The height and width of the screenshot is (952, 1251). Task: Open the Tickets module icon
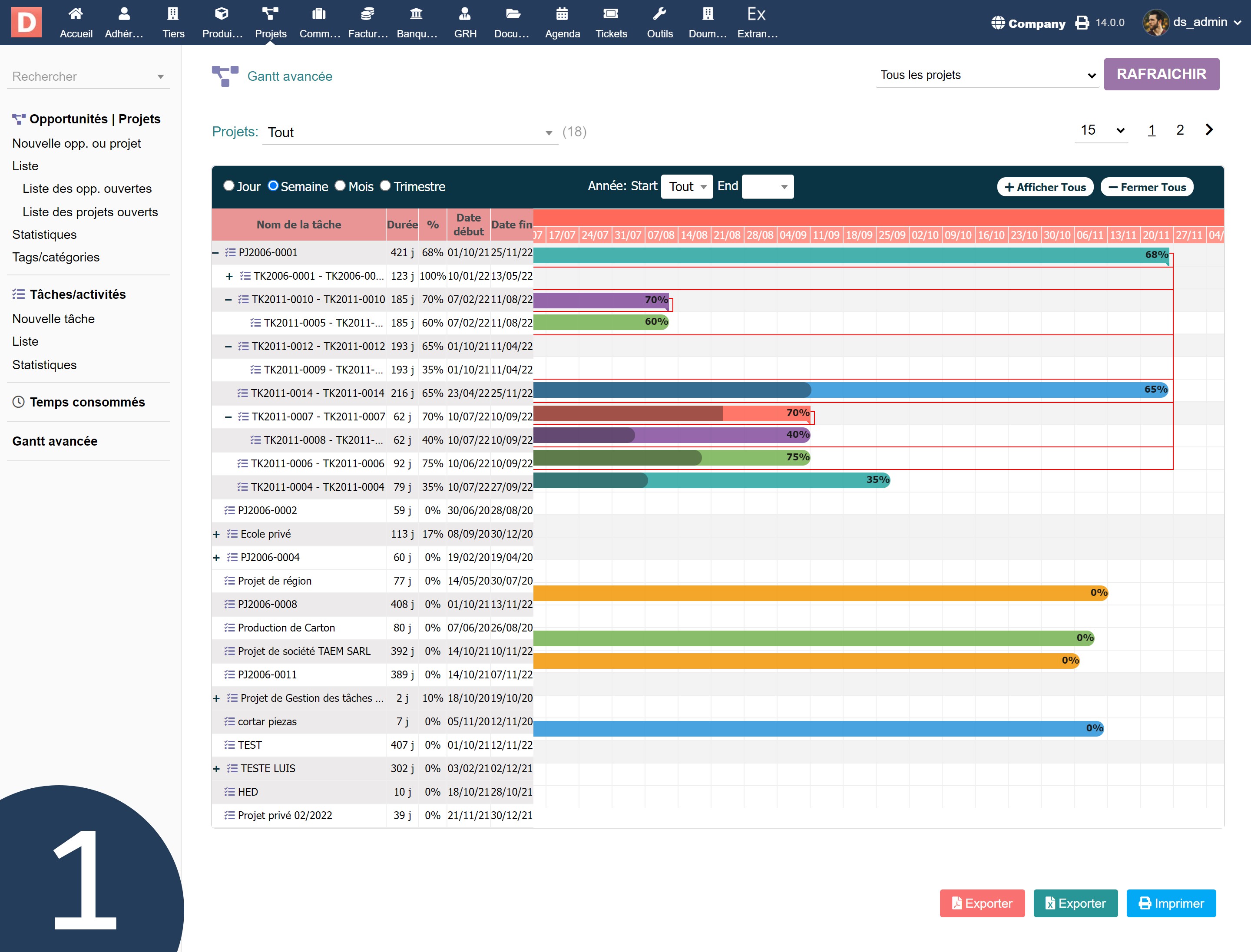[610, 14]
